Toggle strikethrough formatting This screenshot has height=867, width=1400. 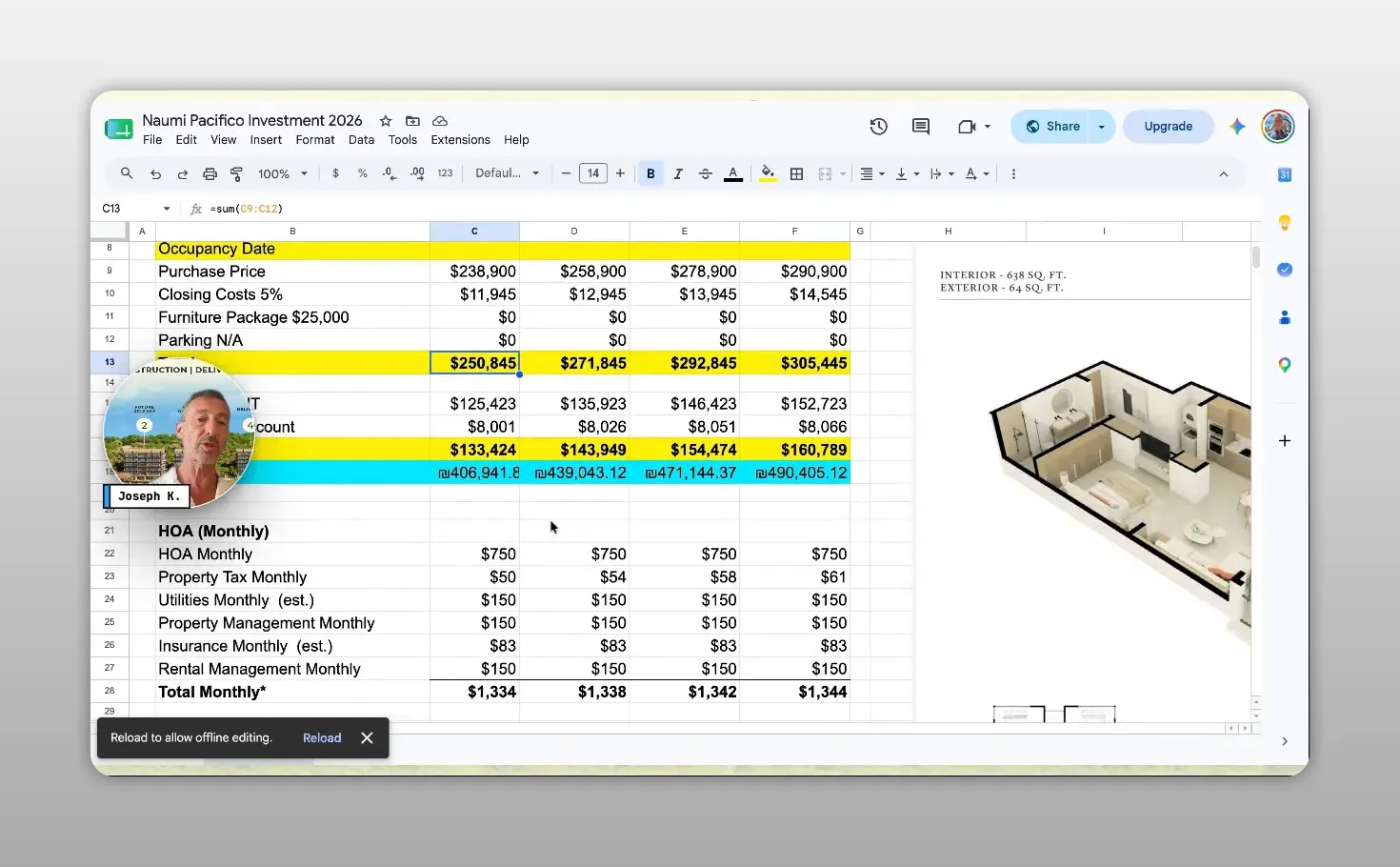(x=706, y=173)
